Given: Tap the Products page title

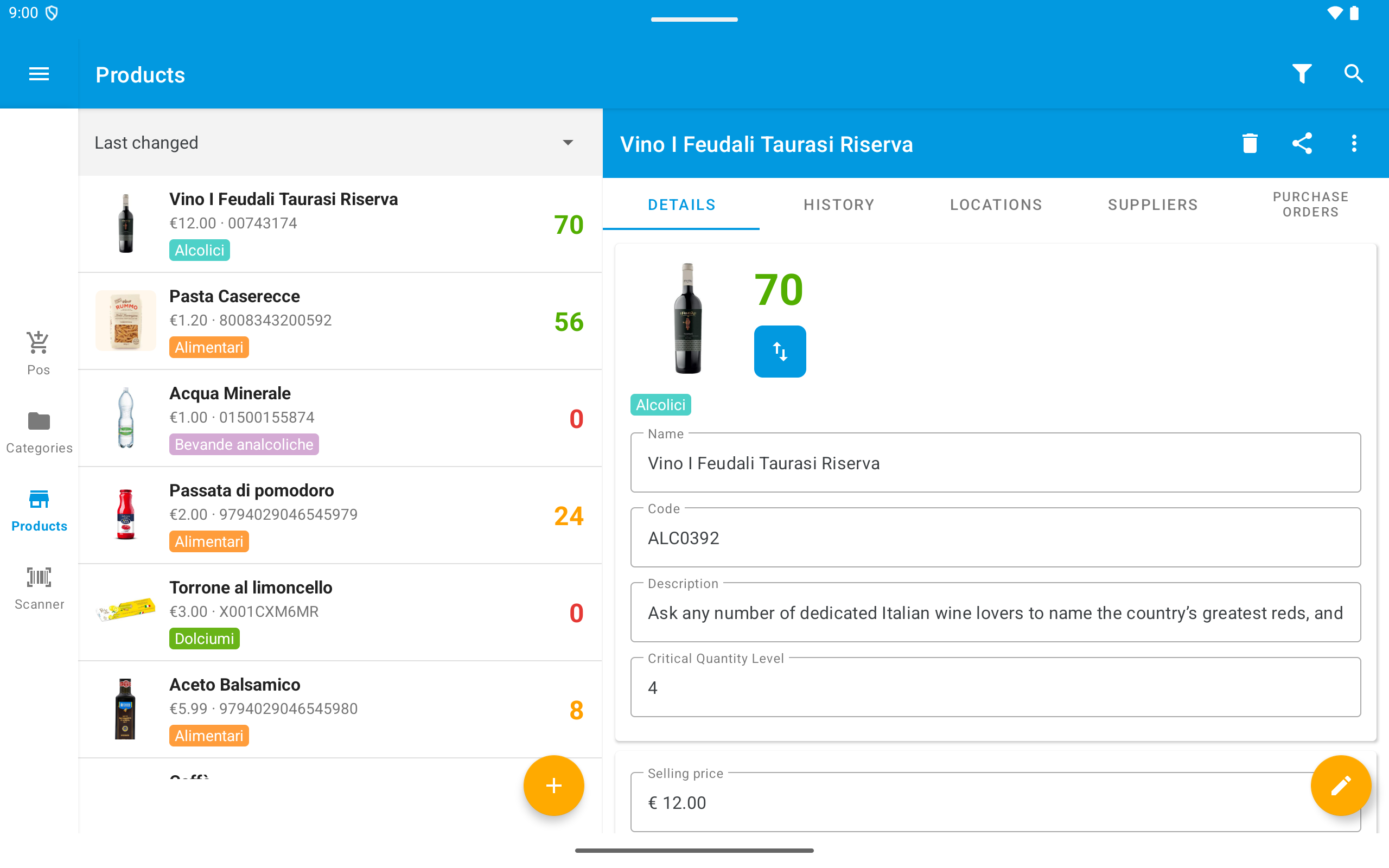Looking at the screenshot, I should click(140, 75).
